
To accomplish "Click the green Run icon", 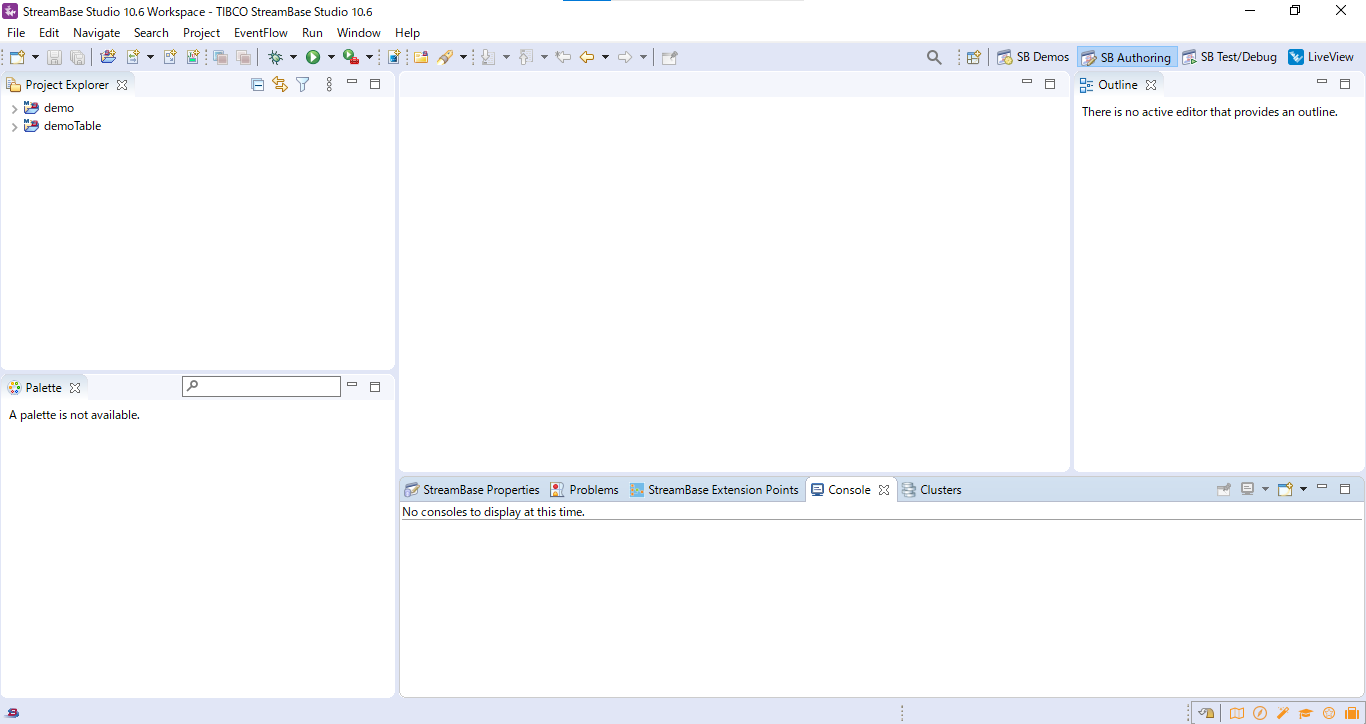I will pos(313,57).
